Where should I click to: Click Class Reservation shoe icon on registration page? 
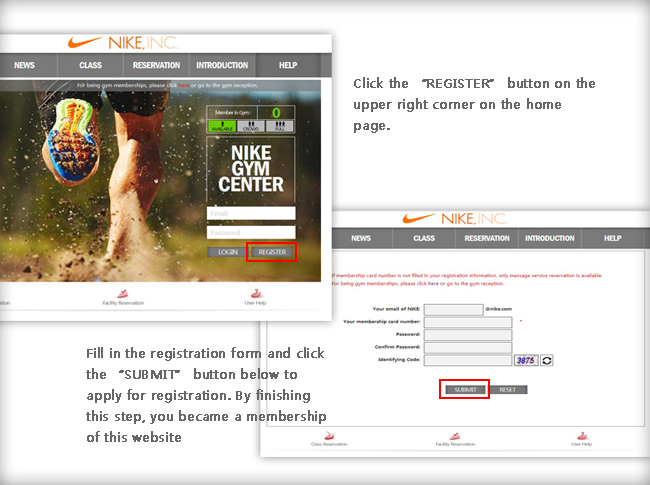coord(329,435)
